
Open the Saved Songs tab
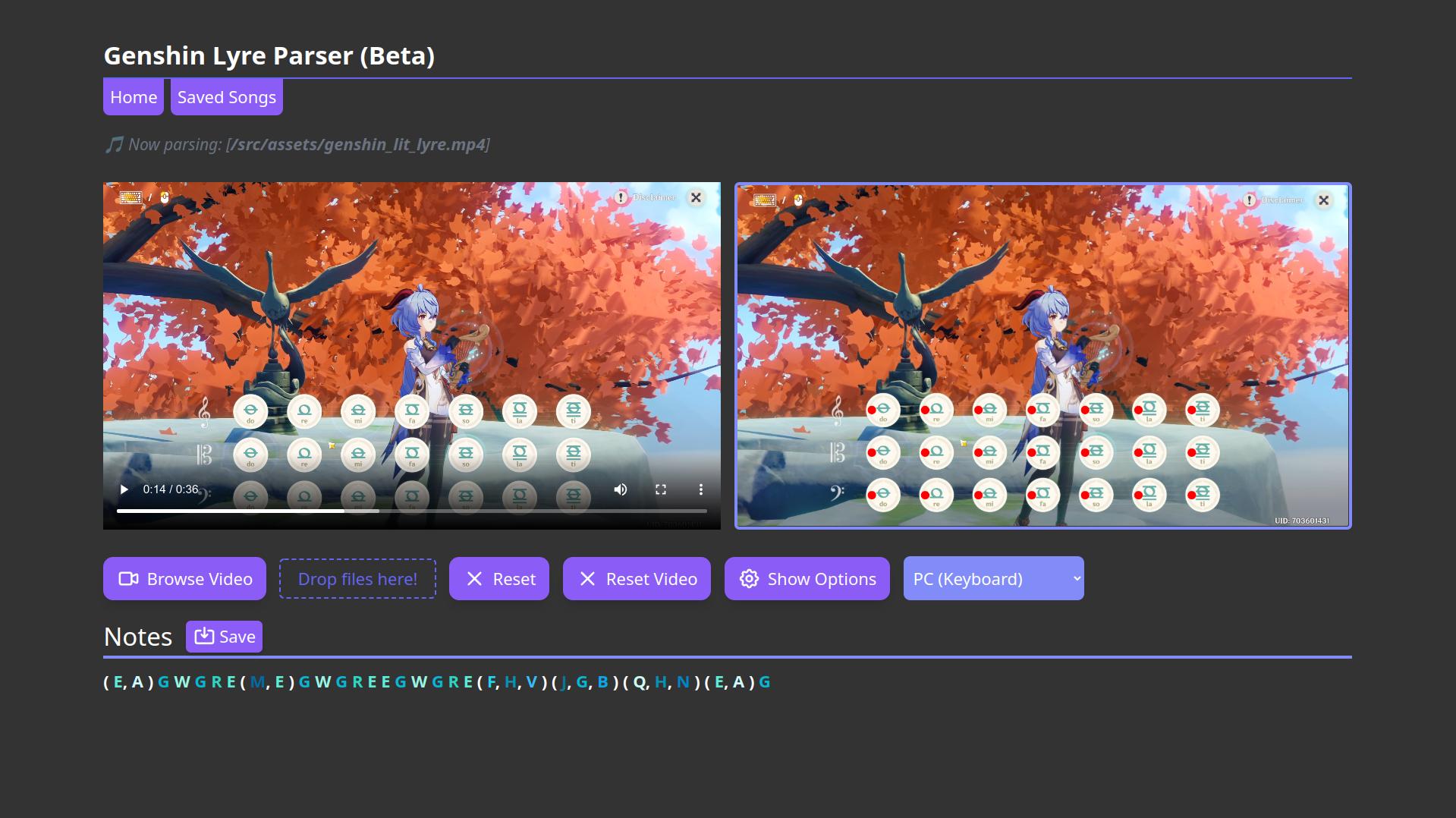point(227,97)
